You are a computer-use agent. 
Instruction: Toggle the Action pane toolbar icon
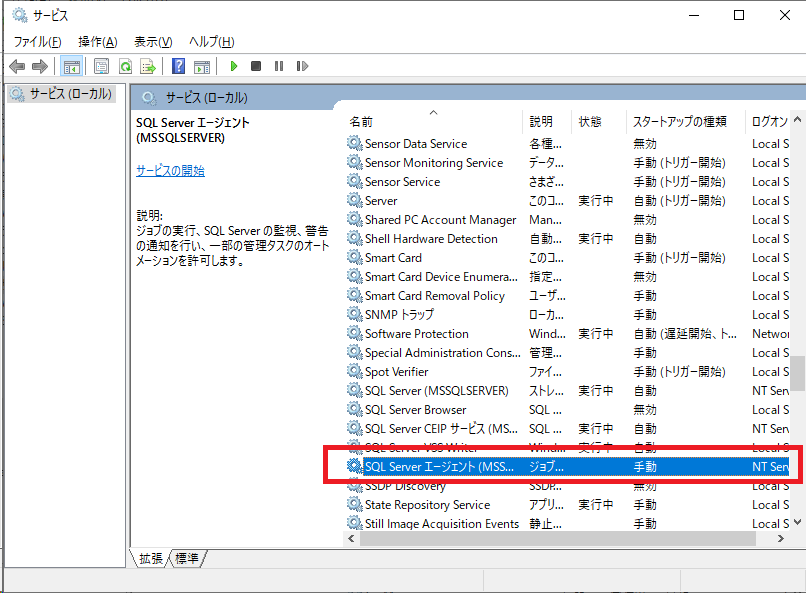pos(202,66)
